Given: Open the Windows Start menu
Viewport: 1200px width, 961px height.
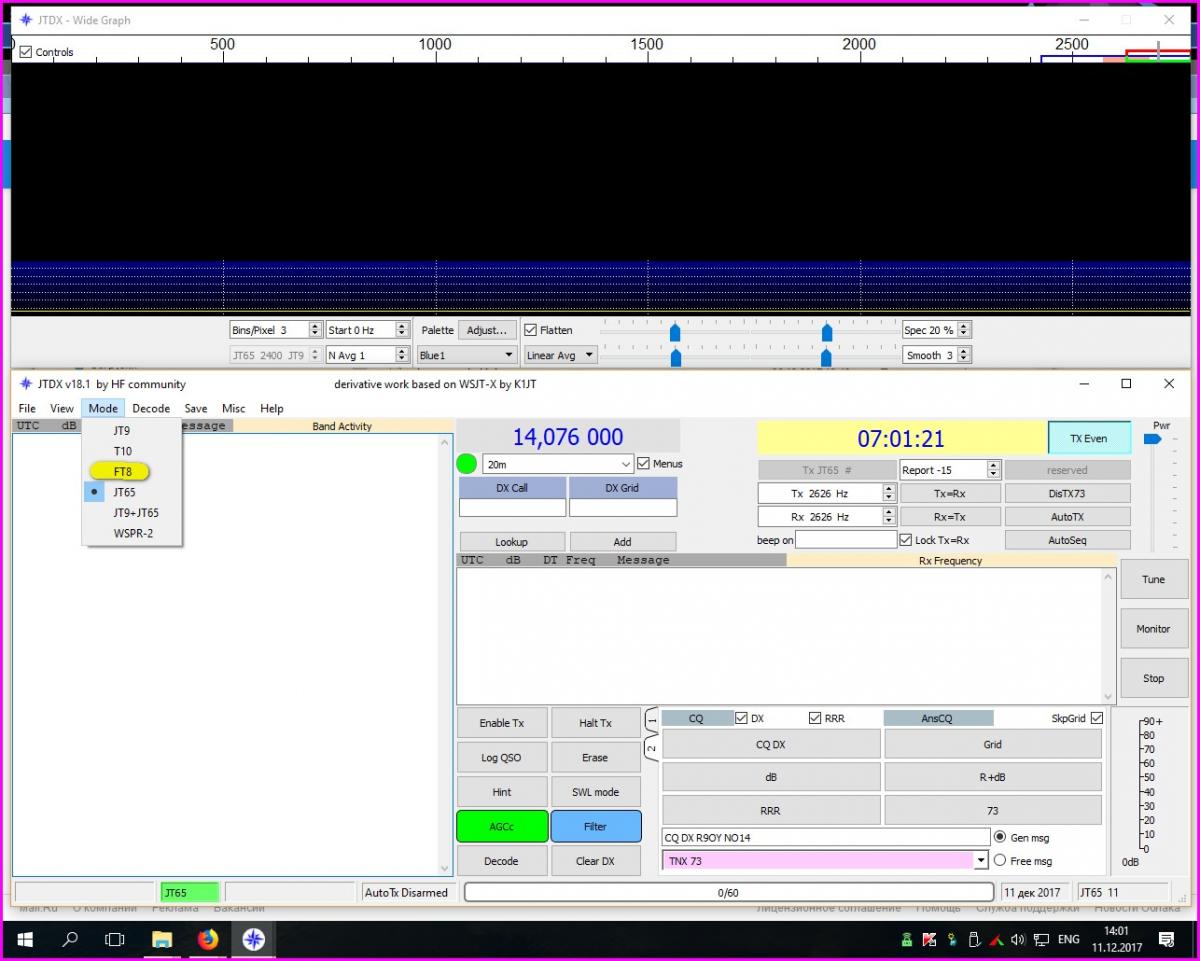Looking at the screenshot, I should tap(24, 939).
